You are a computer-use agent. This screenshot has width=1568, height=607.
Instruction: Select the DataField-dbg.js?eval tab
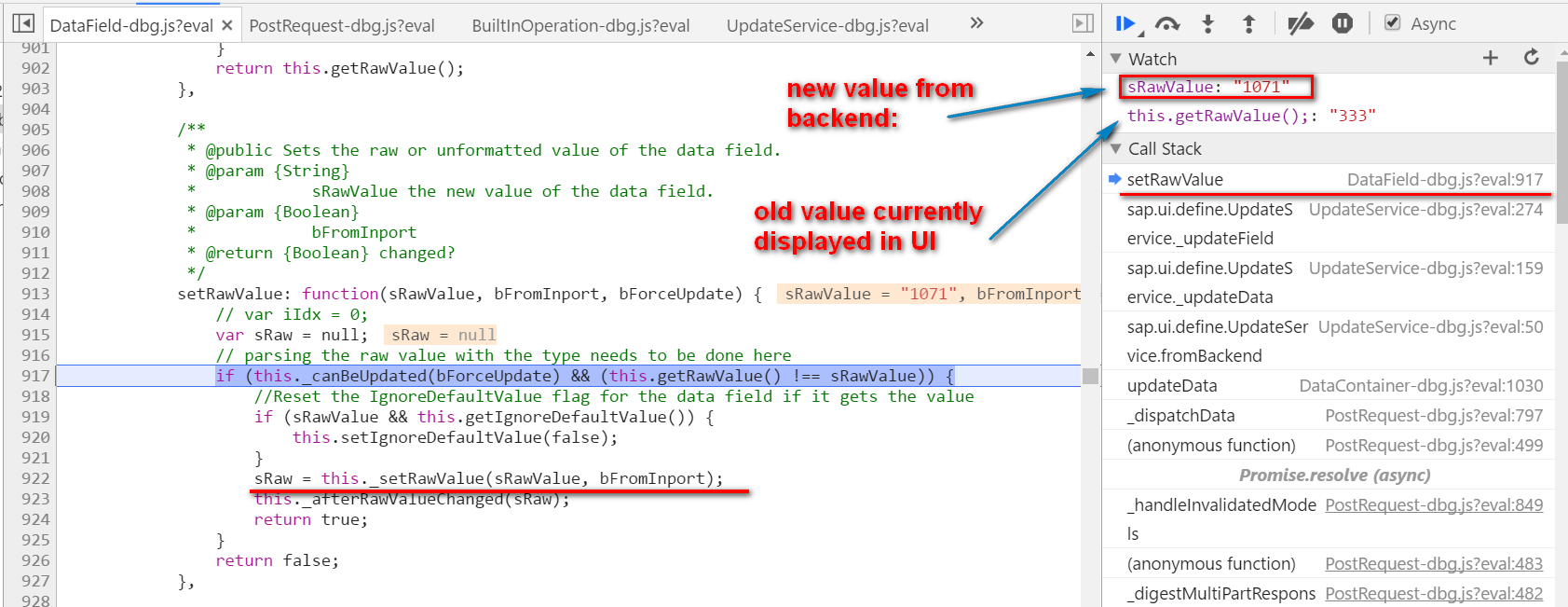coord(131,25)
